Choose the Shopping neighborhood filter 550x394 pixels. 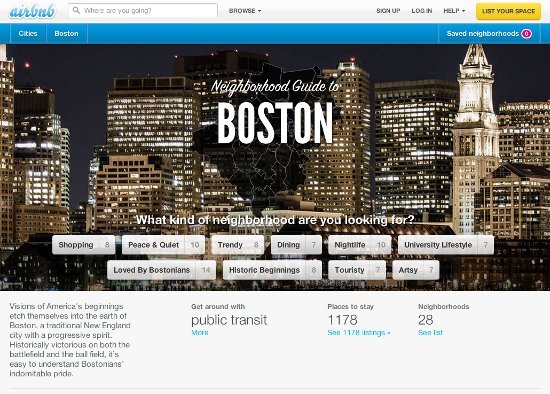(83, 245)
